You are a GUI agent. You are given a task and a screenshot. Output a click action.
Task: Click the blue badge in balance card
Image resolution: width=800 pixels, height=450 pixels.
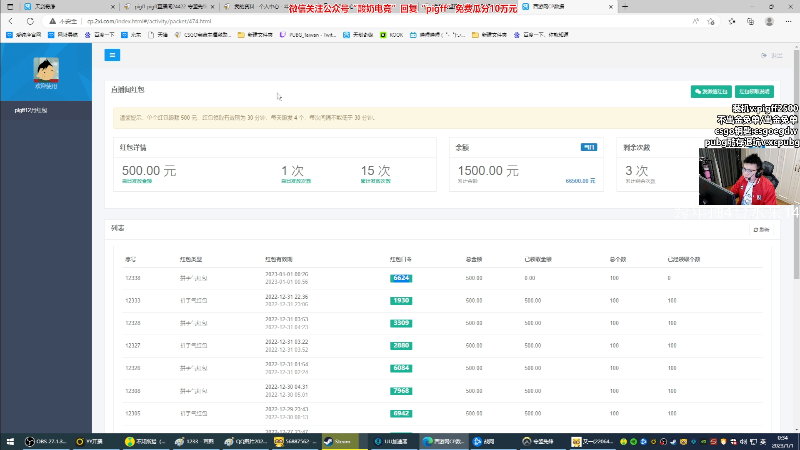589,147
